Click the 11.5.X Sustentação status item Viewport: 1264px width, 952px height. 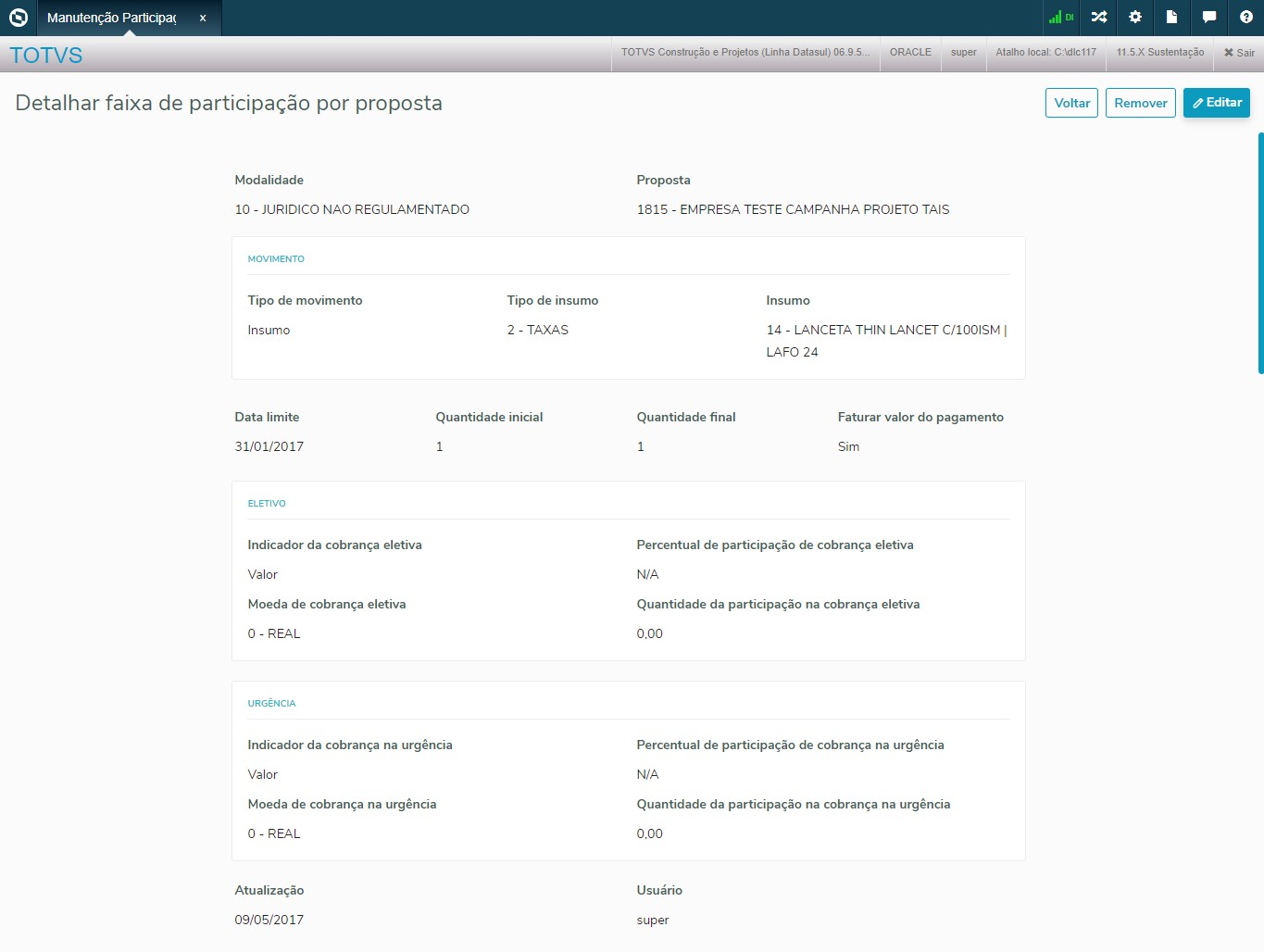tap(1159, 53)
